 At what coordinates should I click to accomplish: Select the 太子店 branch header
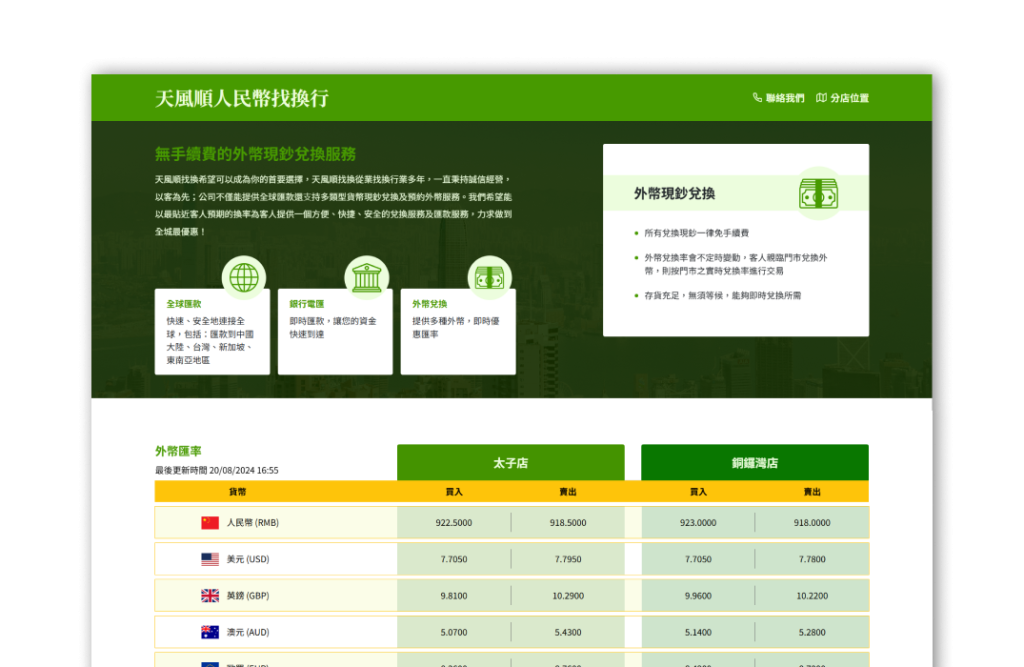(510, 463)
